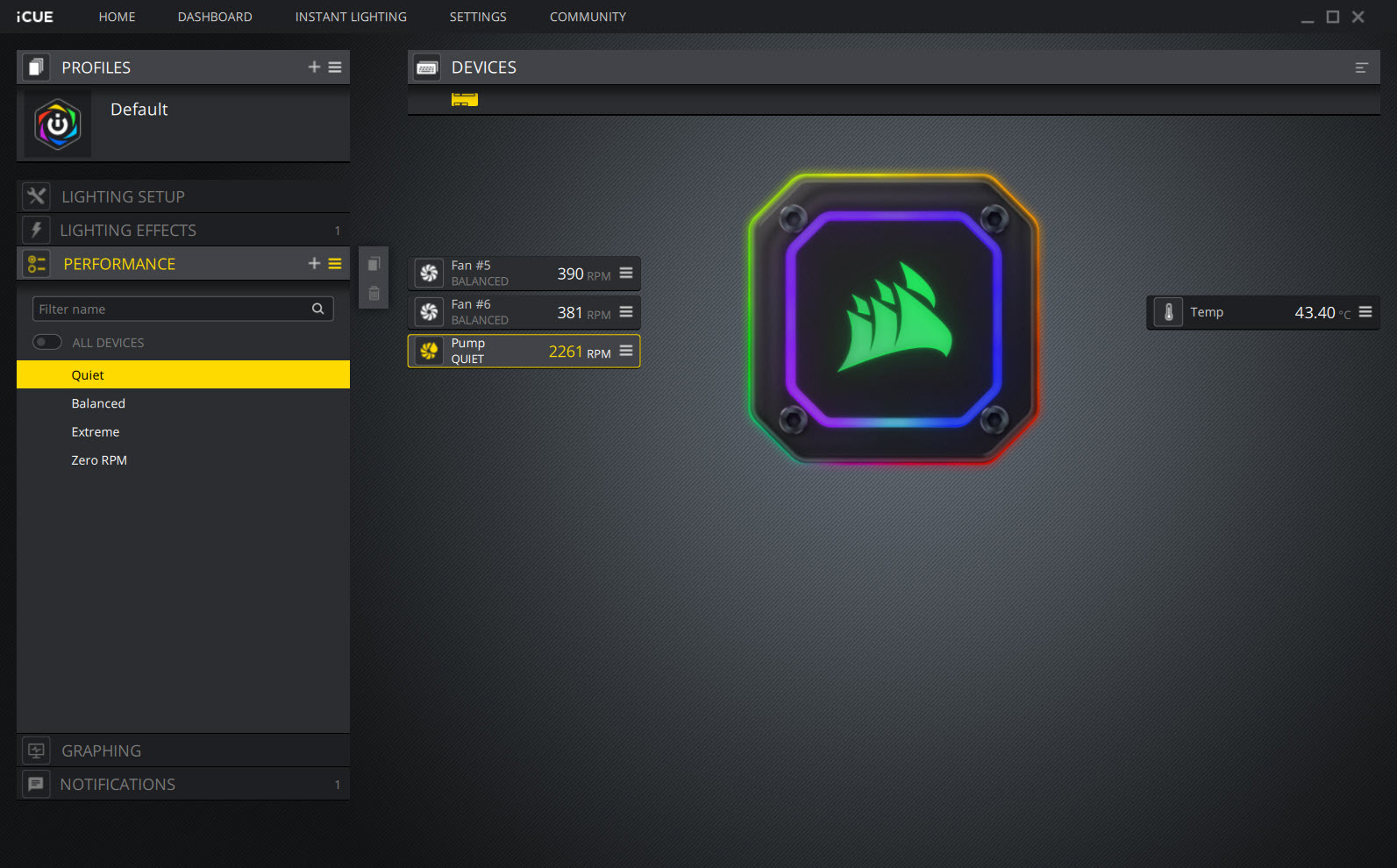Expand the LIGHTING EFFECTS section
Image resolution: width=1397 pixels, height=868 pixels.
pos(183,230)
